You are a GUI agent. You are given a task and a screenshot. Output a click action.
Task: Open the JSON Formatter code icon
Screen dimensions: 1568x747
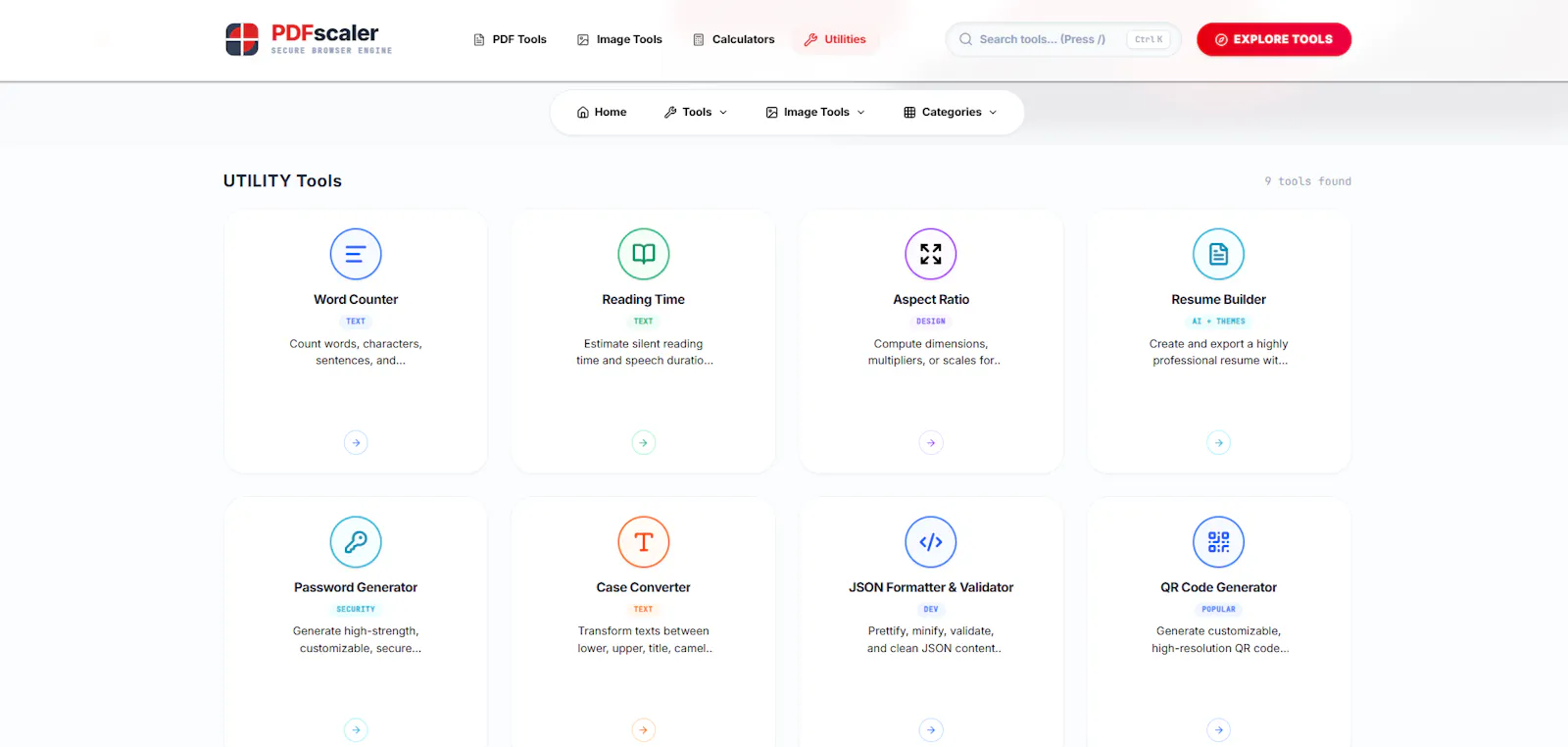click(x=931, y=542)
